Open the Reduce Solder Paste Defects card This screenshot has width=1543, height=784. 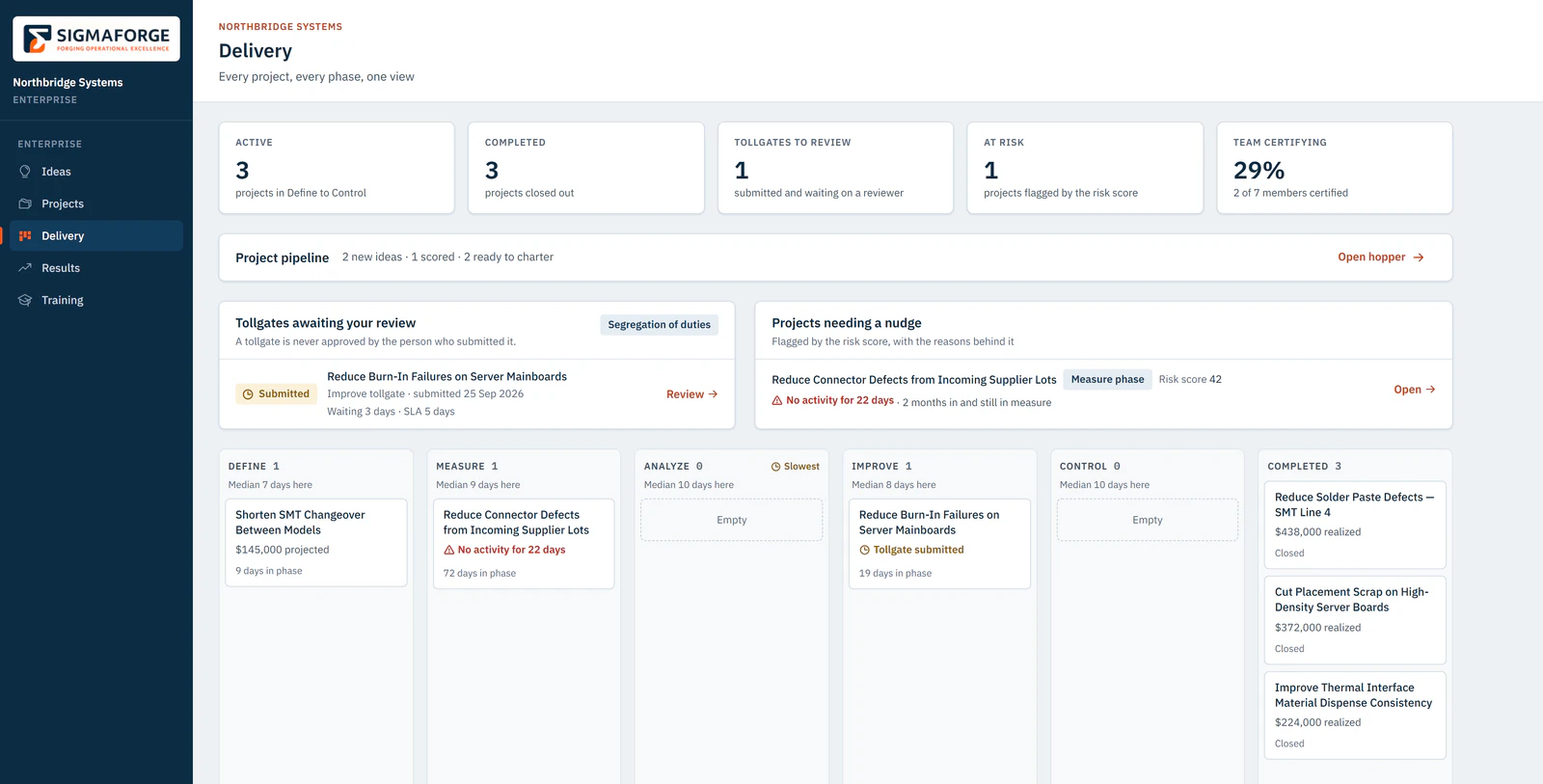[x=1355, y=525]
